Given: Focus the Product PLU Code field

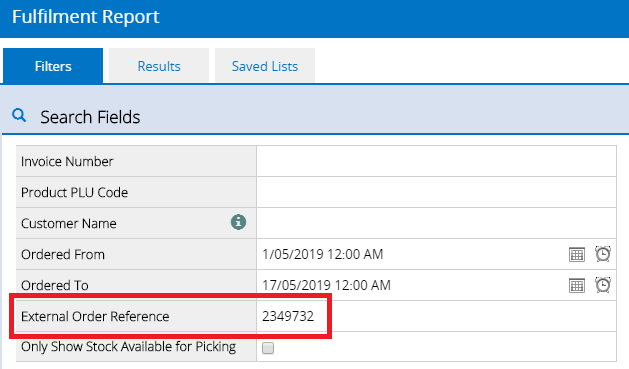Looking at the screenshot, I should pyautogui.click(x=436, y=192).
